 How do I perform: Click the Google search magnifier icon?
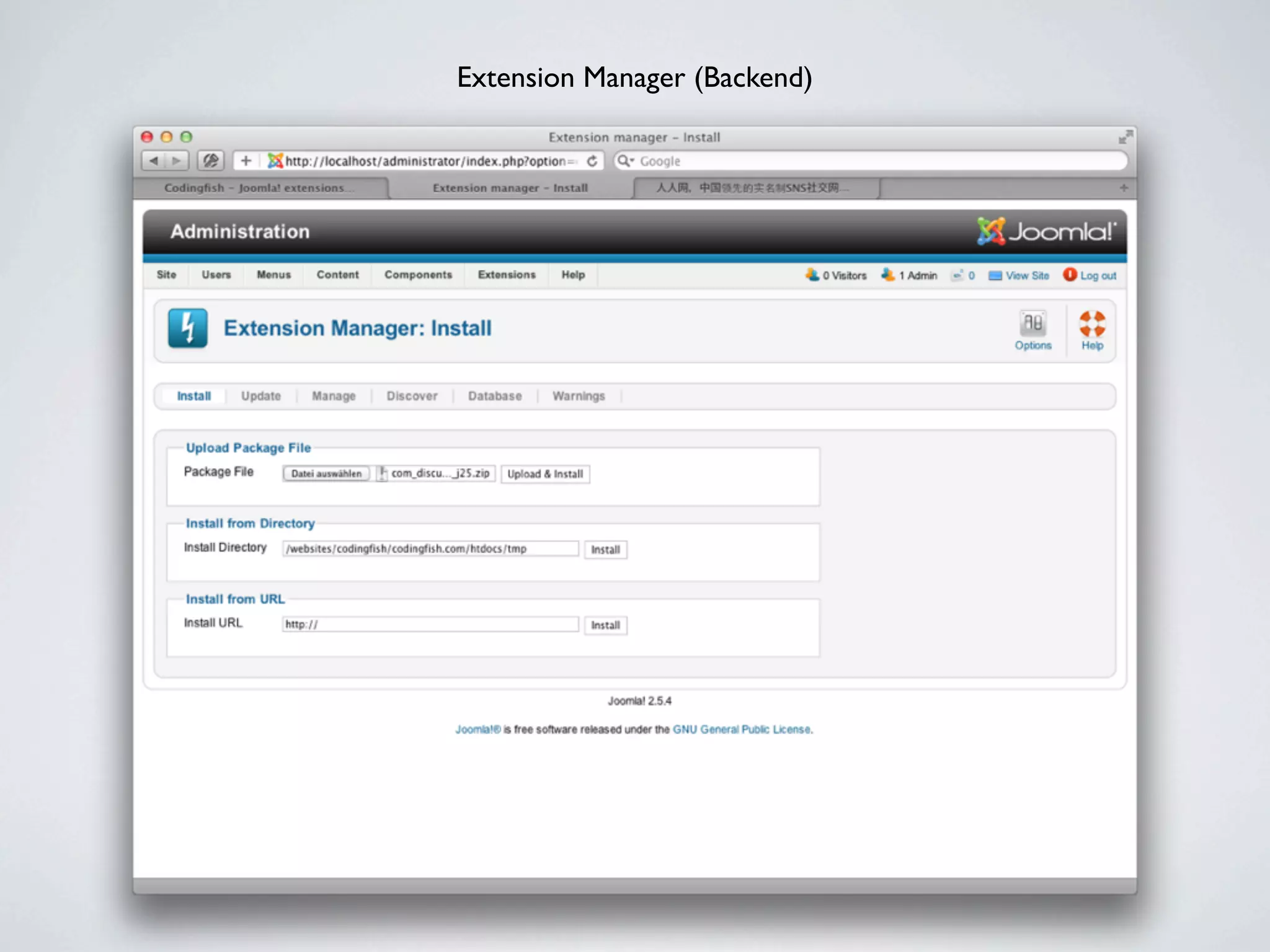coord(624,161)
